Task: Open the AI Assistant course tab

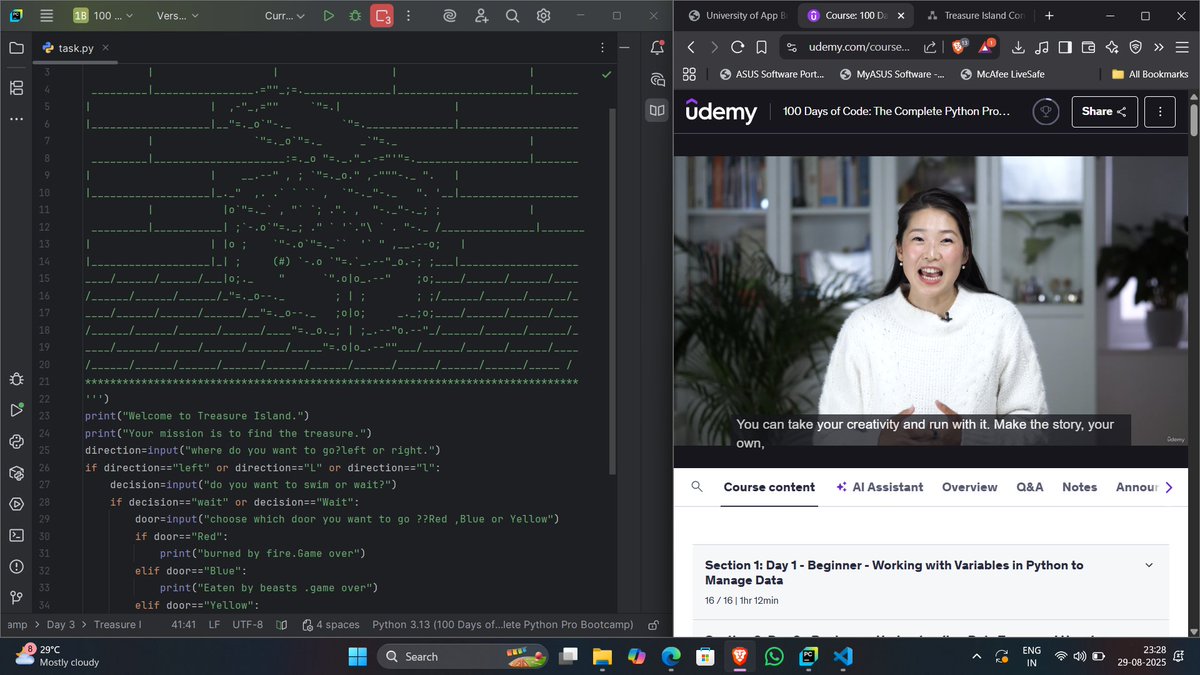Action: 880,487
